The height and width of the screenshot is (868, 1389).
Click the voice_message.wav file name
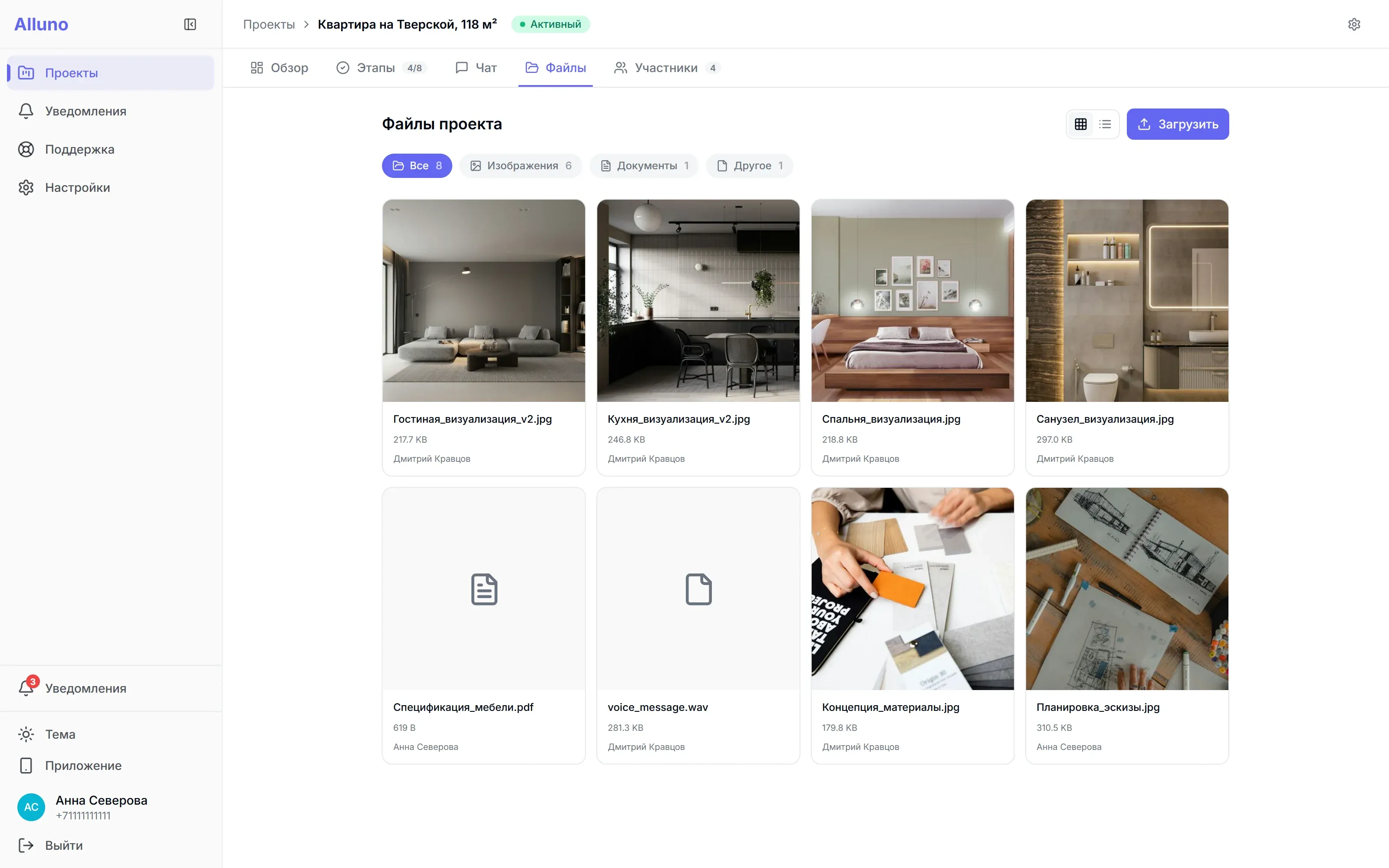[658, 707]
